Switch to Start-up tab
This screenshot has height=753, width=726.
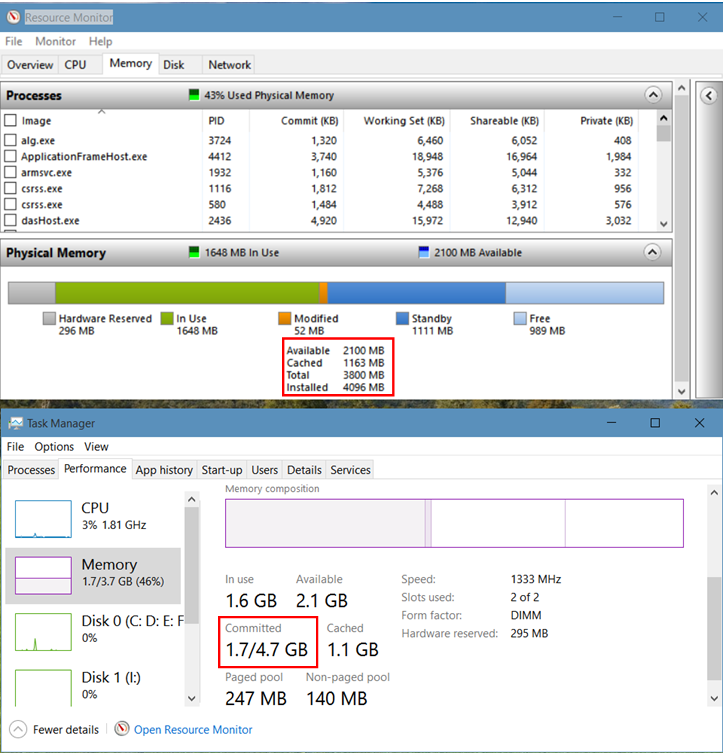pyautogui.click(x=222, y=470)
